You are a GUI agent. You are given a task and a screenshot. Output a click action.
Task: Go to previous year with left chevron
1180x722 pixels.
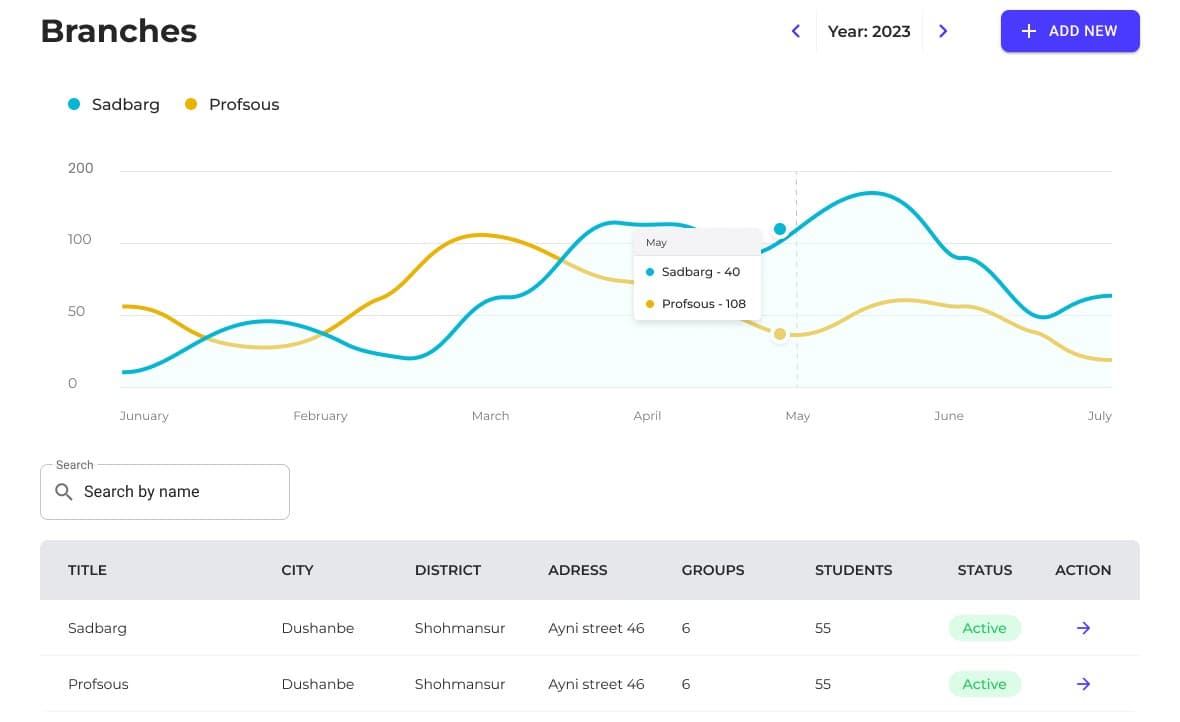click(x=796, y=31)
